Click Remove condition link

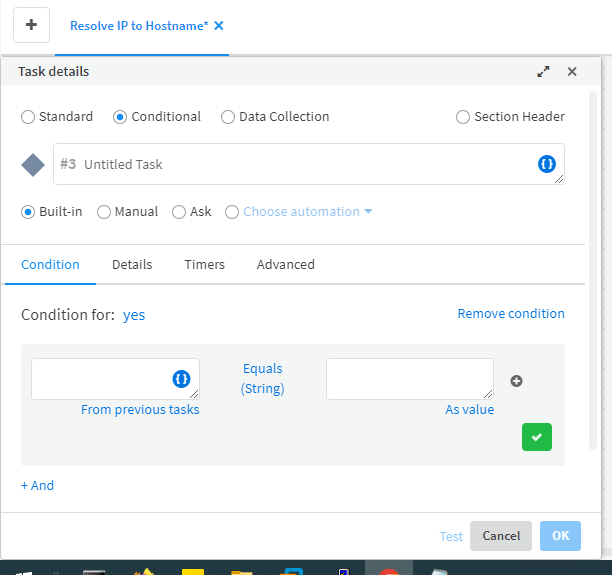click(511, 313)
